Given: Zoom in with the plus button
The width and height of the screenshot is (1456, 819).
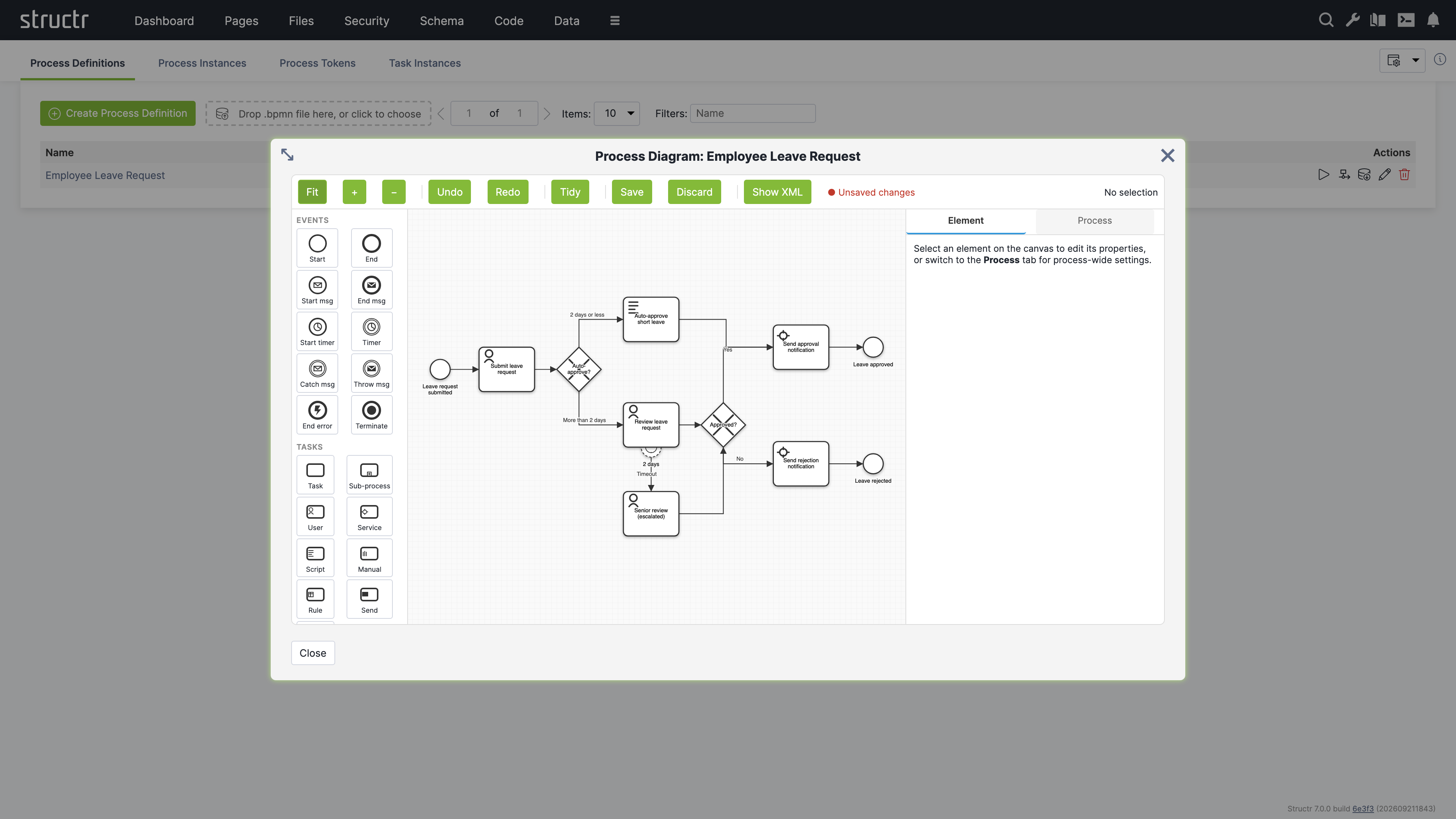Looking at the screenshot, I should click(355, 192).
